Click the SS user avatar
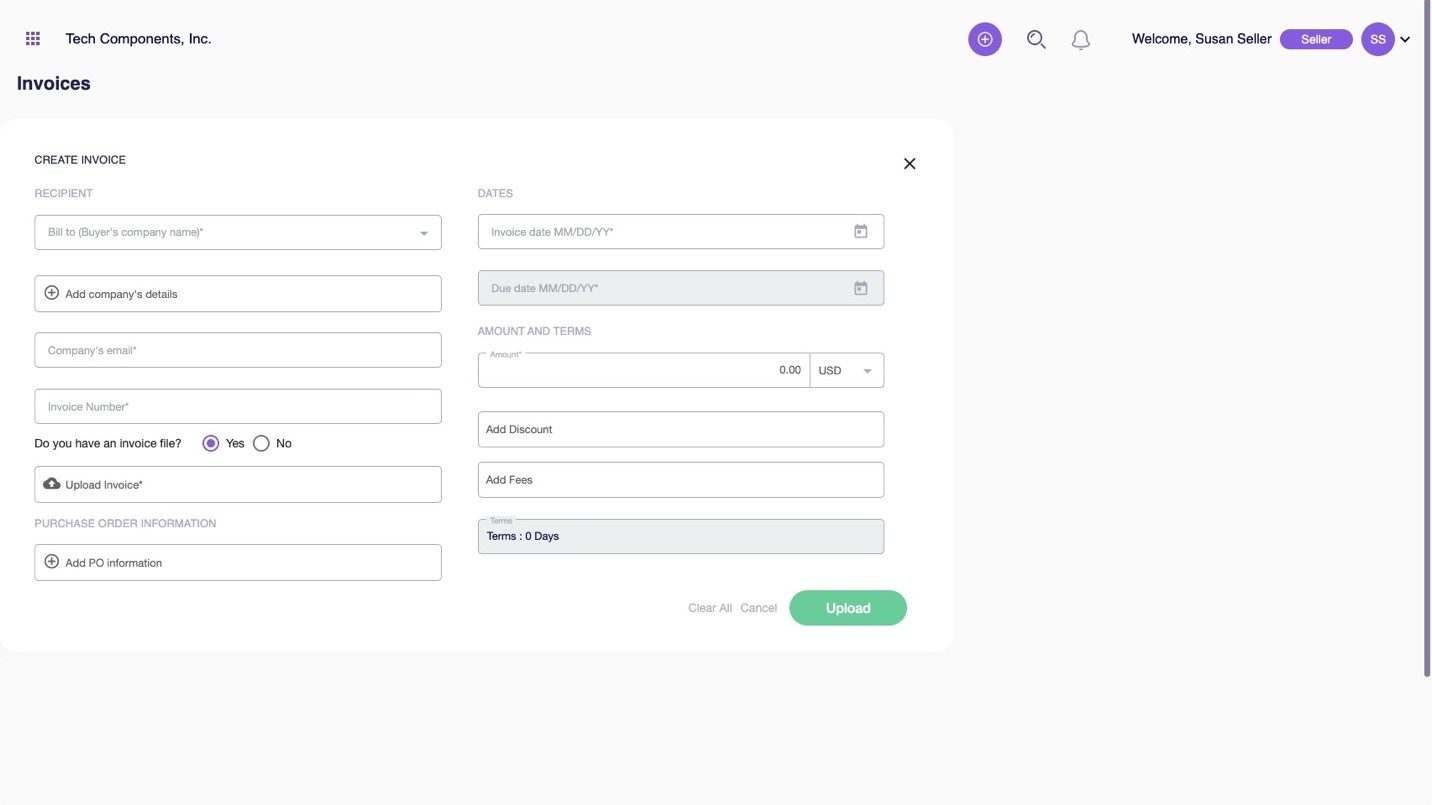 (1377, 39)
